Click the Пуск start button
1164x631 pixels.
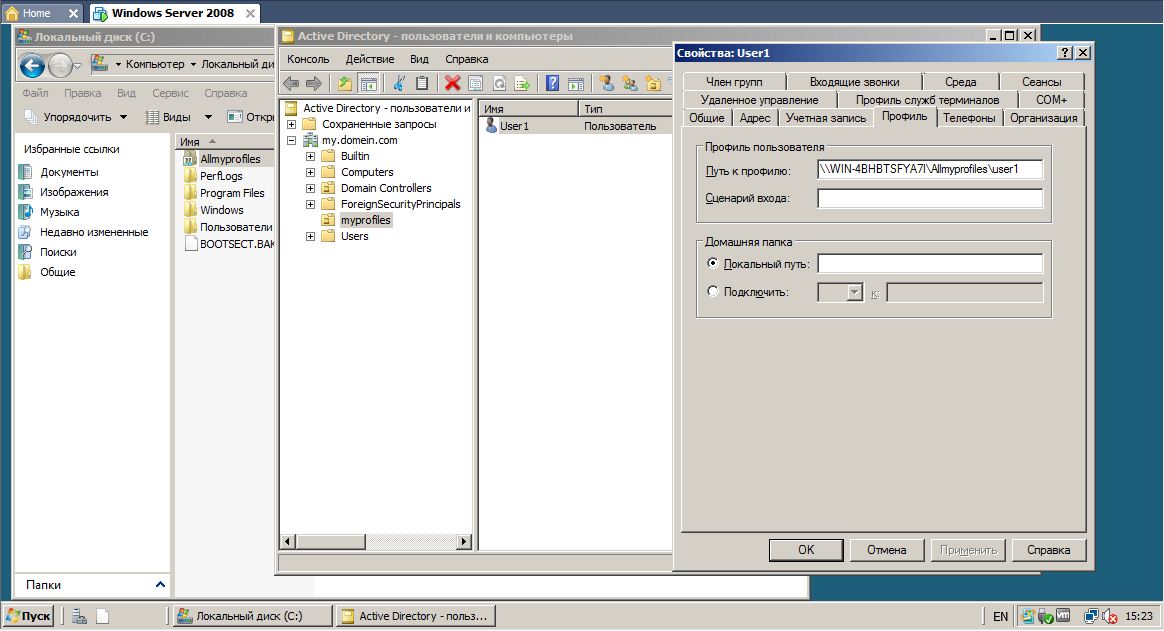[29, 616]
